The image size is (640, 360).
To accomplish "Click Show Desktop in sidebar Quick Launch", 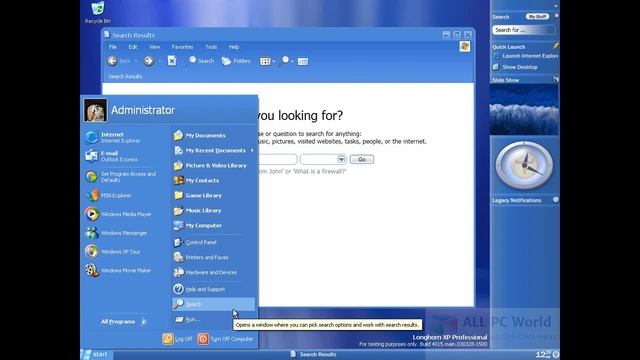I will pos(515,67).
